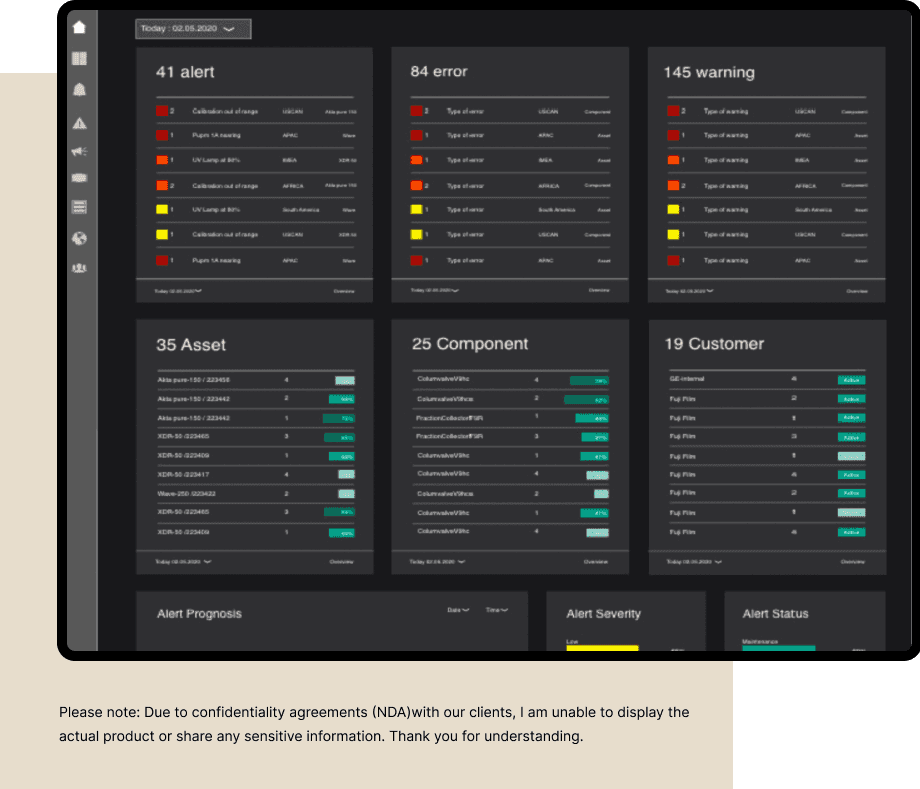The height and width of the screenshot is (789, 920).
Task: Click the progress bar for XDR-50 /223417
Action: point(346,475)
